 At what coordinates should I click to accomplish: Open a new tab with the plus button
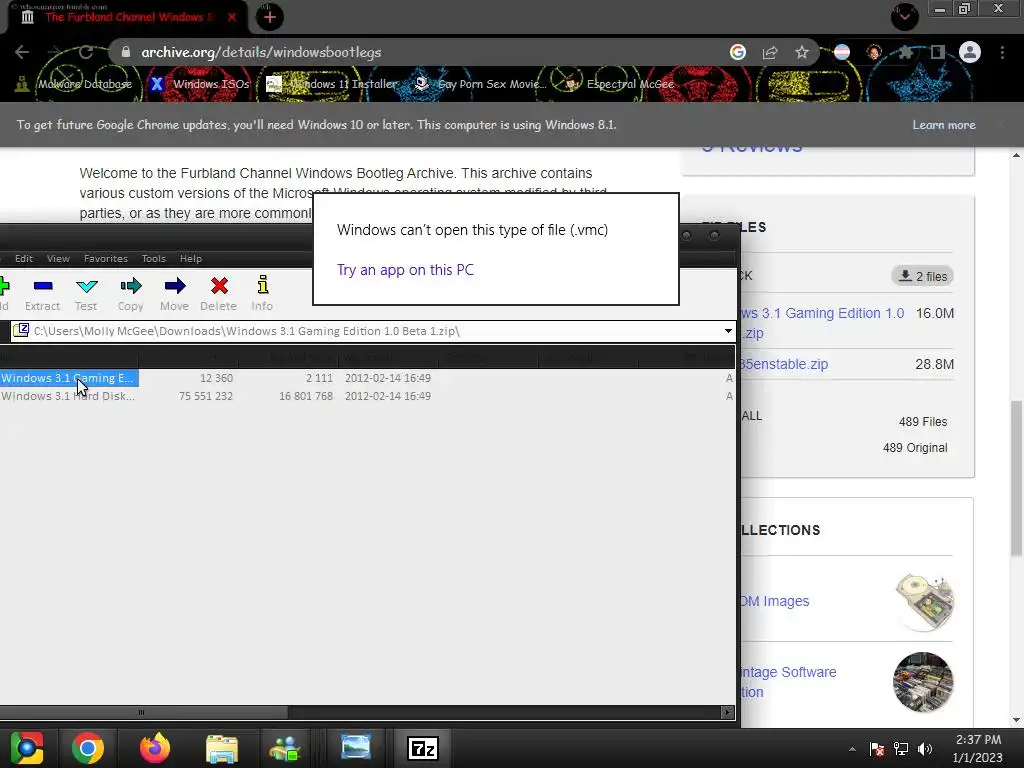click(270, 17)
